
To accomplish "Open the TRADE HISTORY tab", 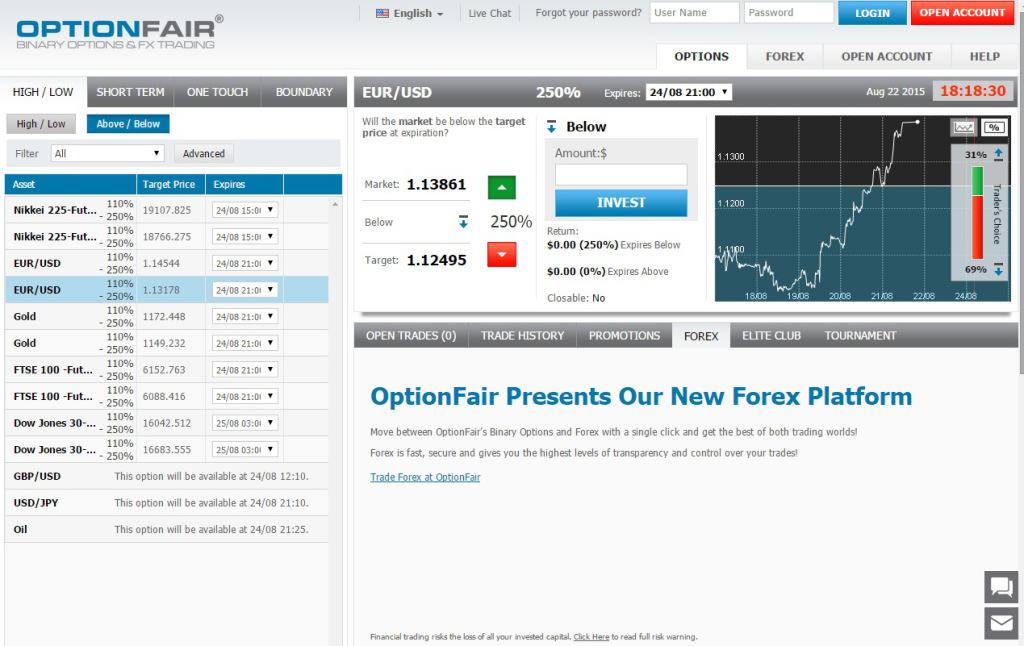I will [522, 336].
